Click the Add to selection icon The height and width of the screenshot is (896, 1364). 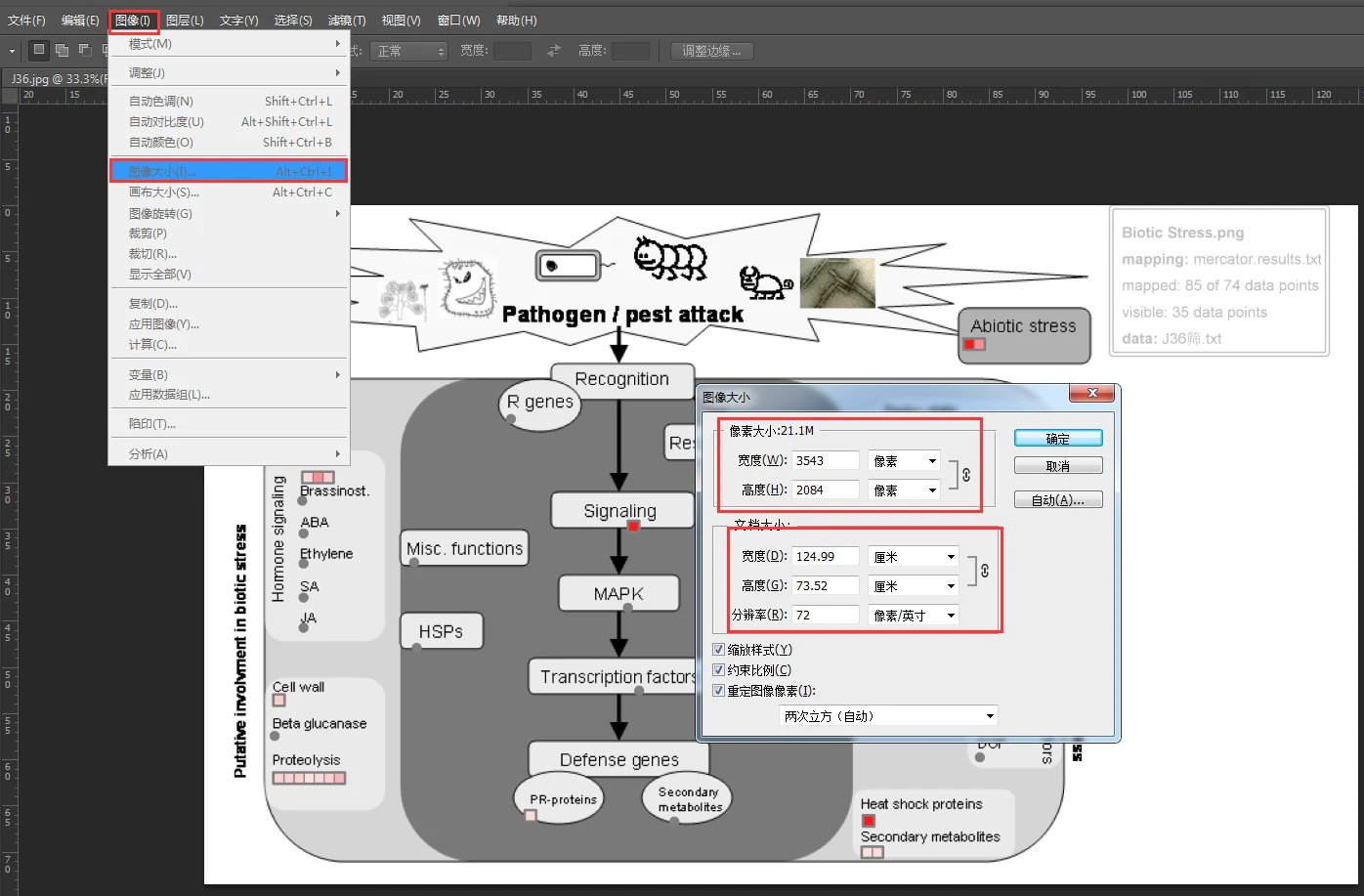click(63, 50)
